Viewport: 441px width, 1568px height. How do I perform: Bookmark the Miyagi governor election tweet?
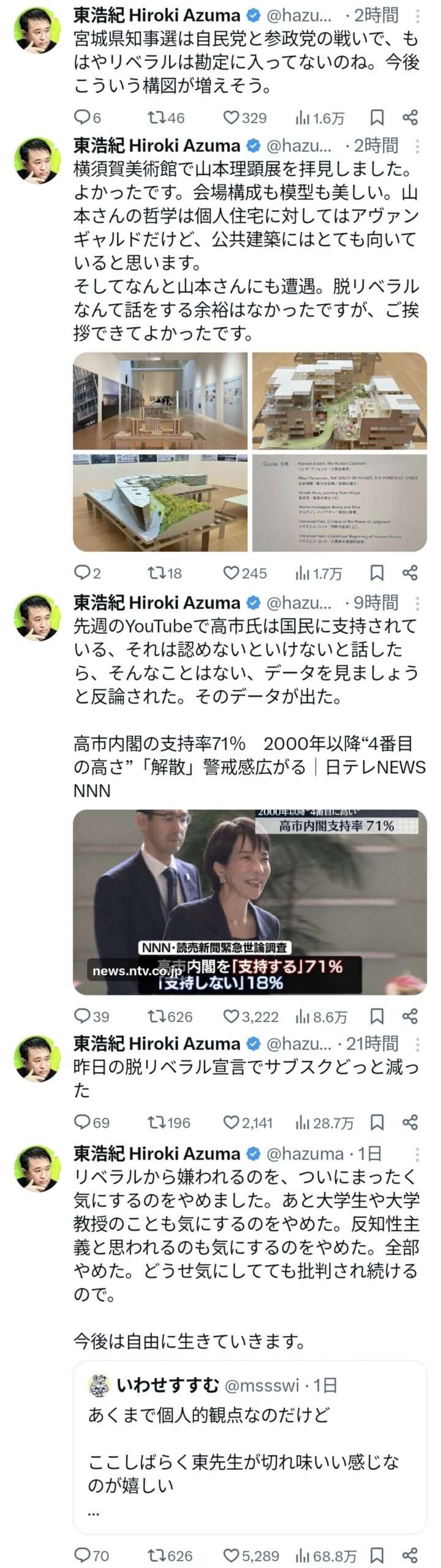point(377,117)
